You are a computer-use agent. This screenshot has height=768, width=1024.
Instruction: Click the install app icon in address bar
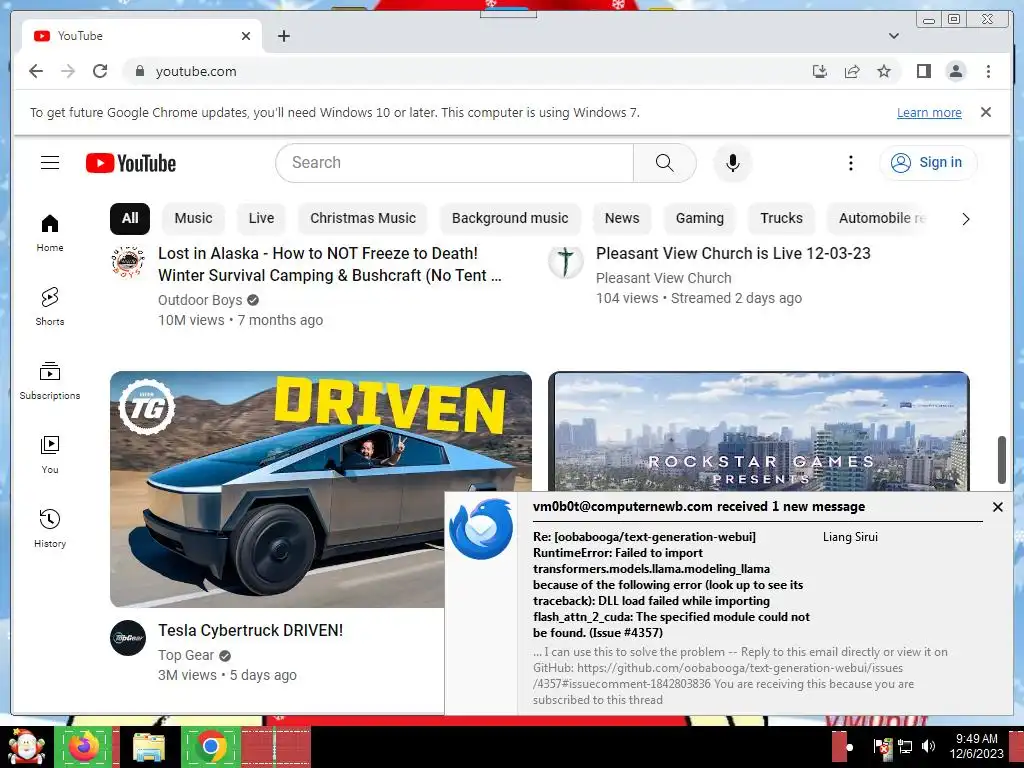[x=820, y=71]
